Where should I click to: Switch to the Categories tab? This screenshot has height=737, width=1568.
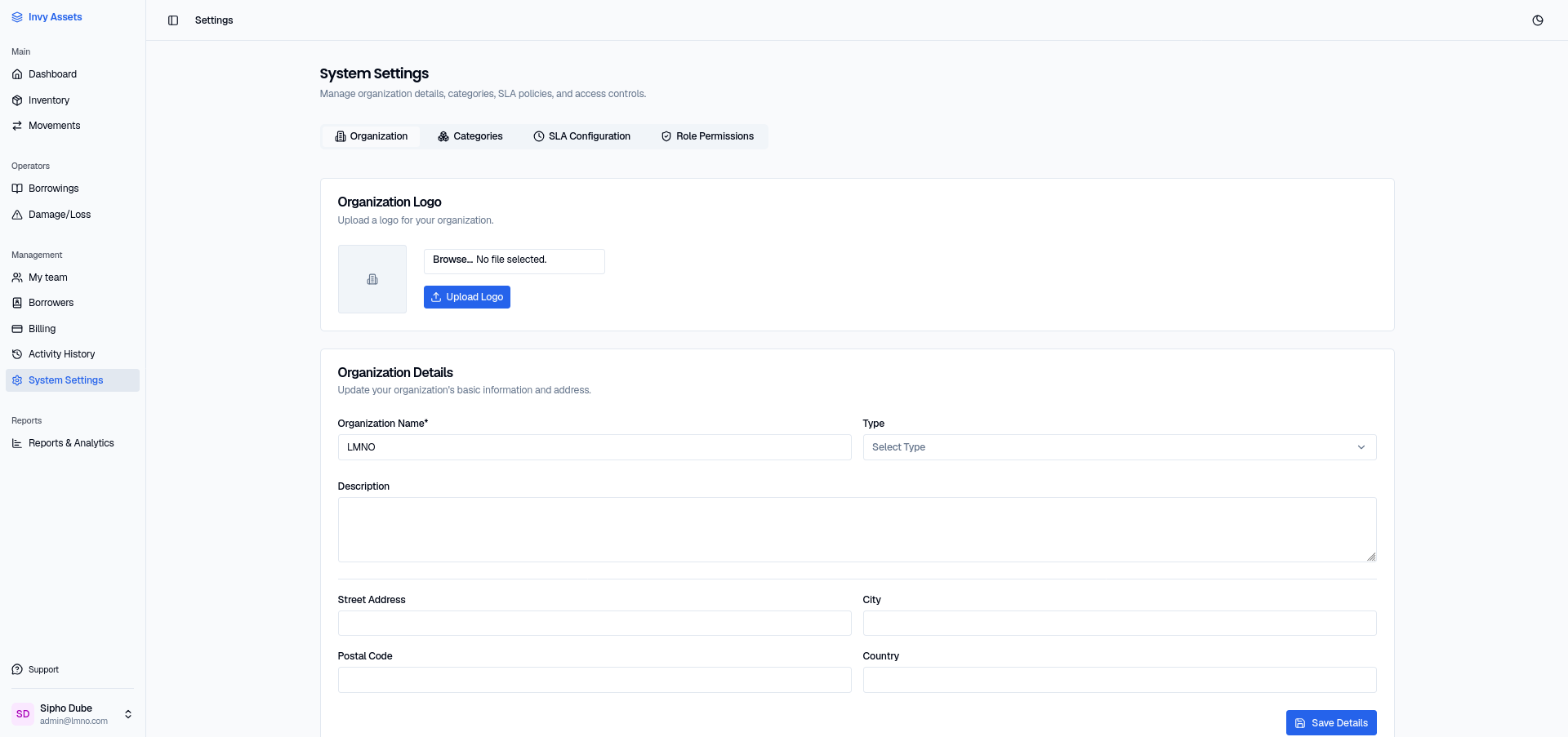pos(470,136)
